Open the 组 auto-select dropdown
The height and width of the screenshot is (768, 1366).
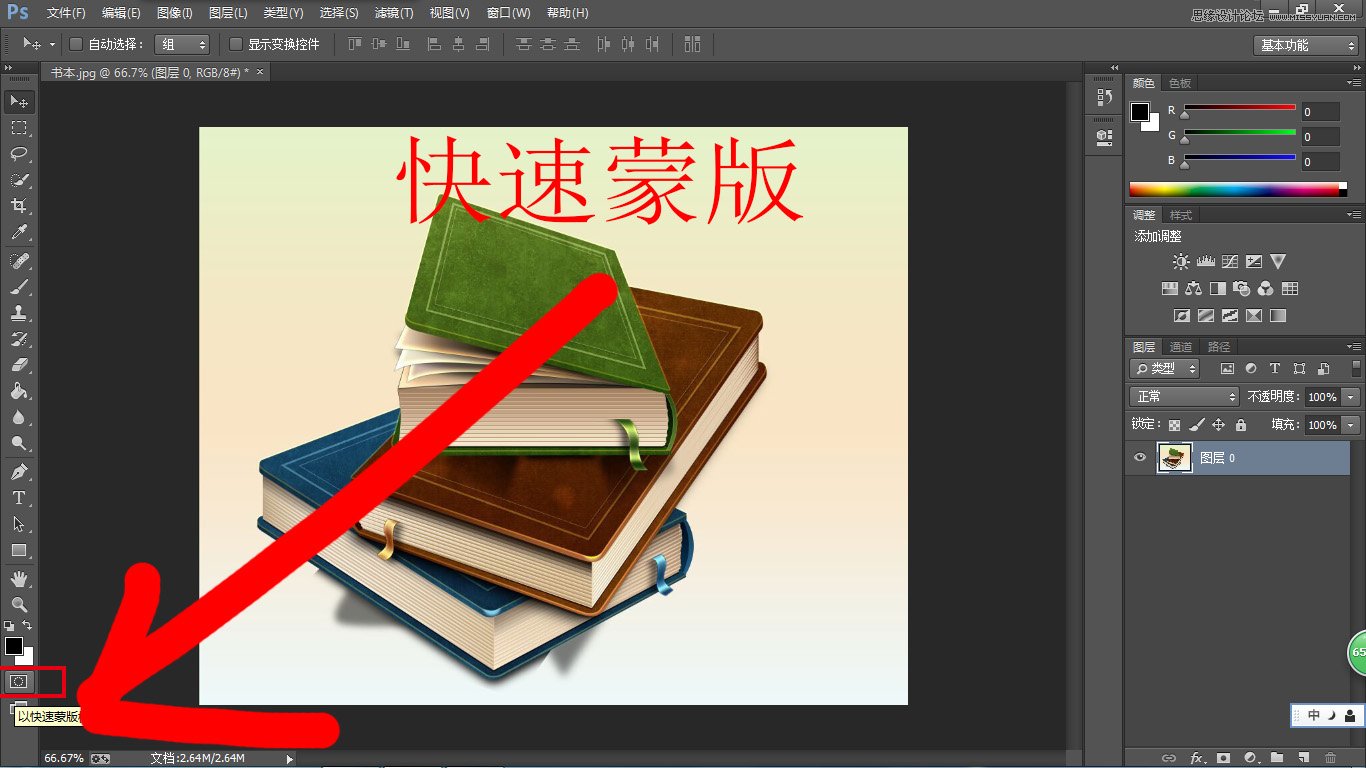tap(182, 44)
